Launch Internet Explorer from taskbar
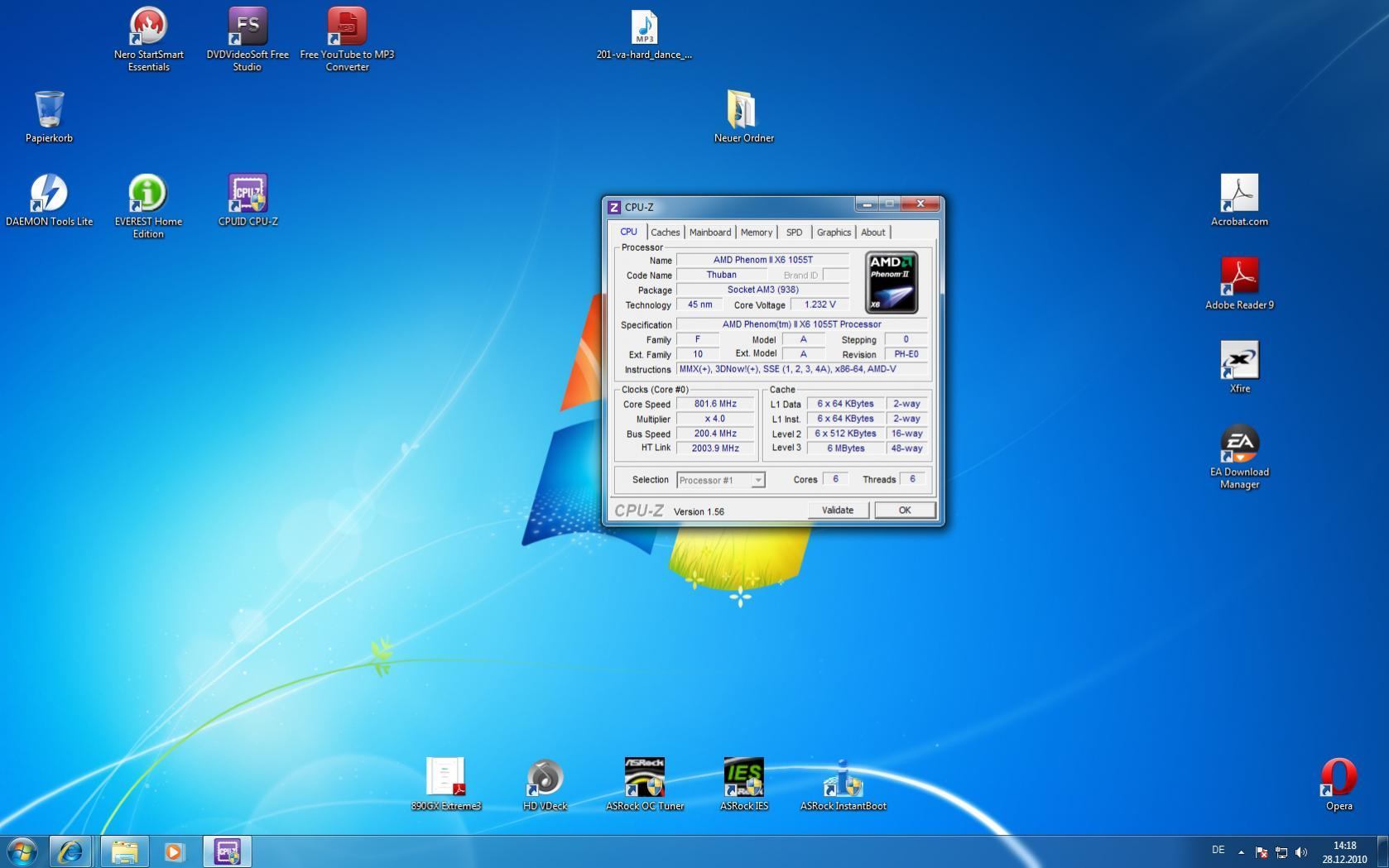Screen dimensions: 1389x868 [70, 851]
